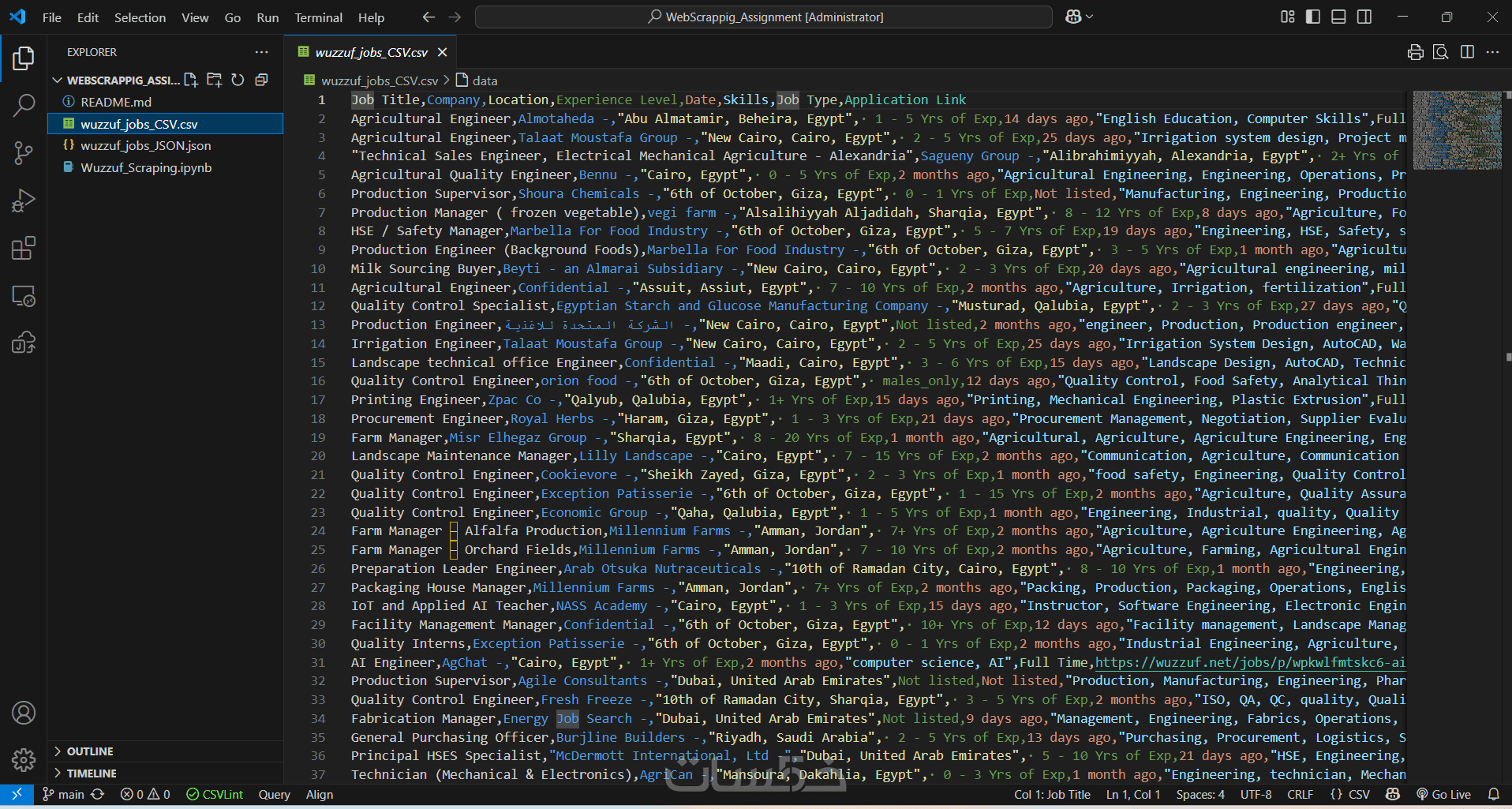Open the Run and Debug view
The image size is (1512, 809).
coord(24,200)
